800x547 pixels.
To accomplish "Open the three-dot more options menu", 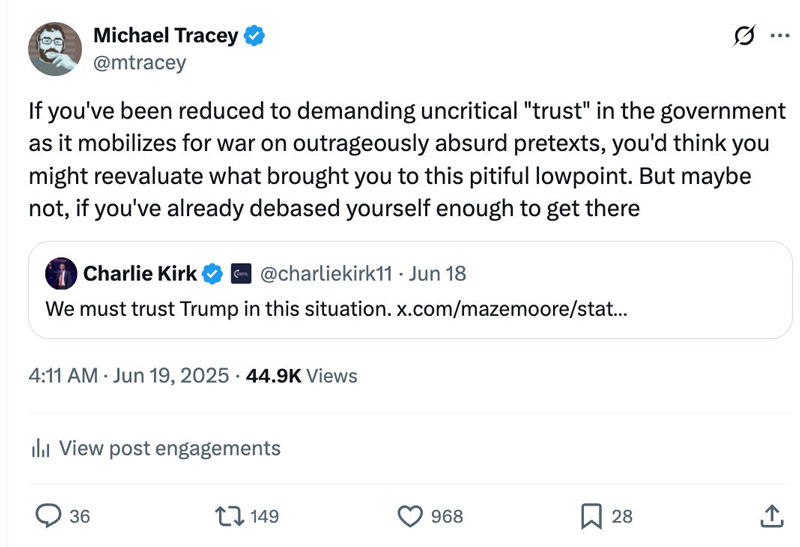I will 779,37.
